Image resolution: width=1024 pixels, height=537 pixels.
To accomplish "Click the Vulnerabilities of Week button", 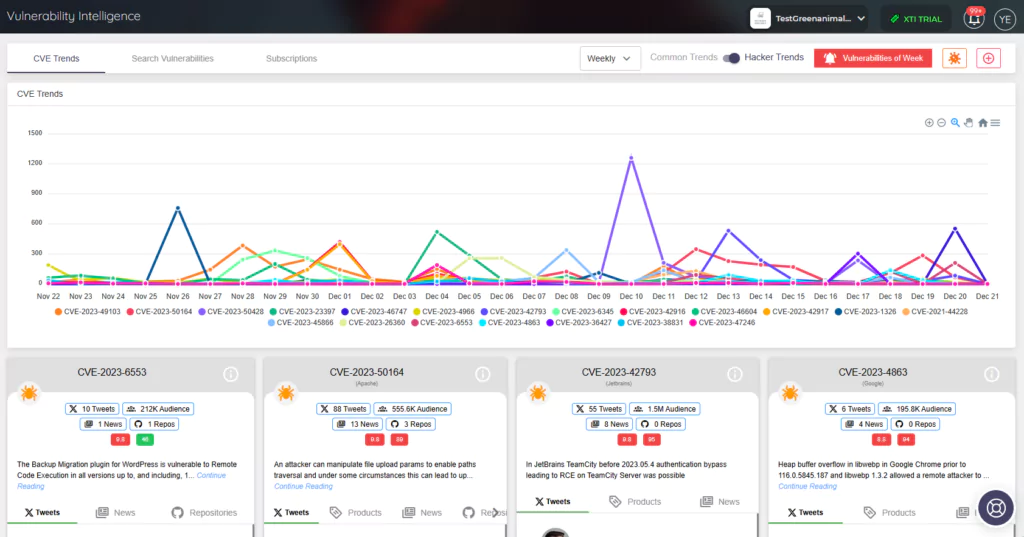I will click(x=873, y=58).
